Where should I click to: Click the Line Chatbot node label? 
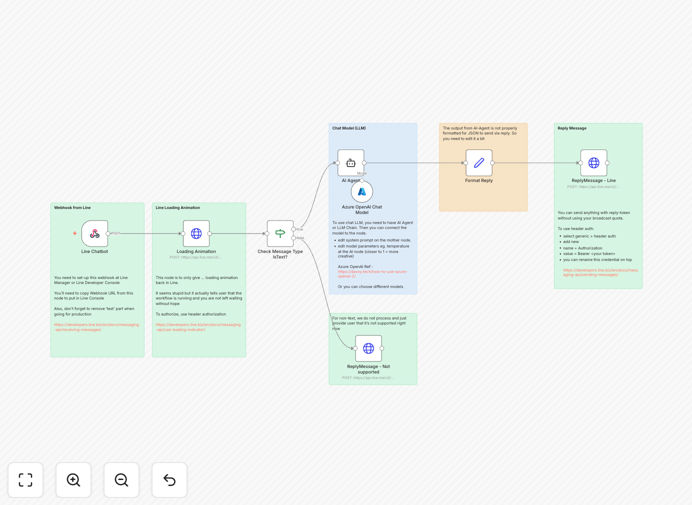click(x=94, y=251)
